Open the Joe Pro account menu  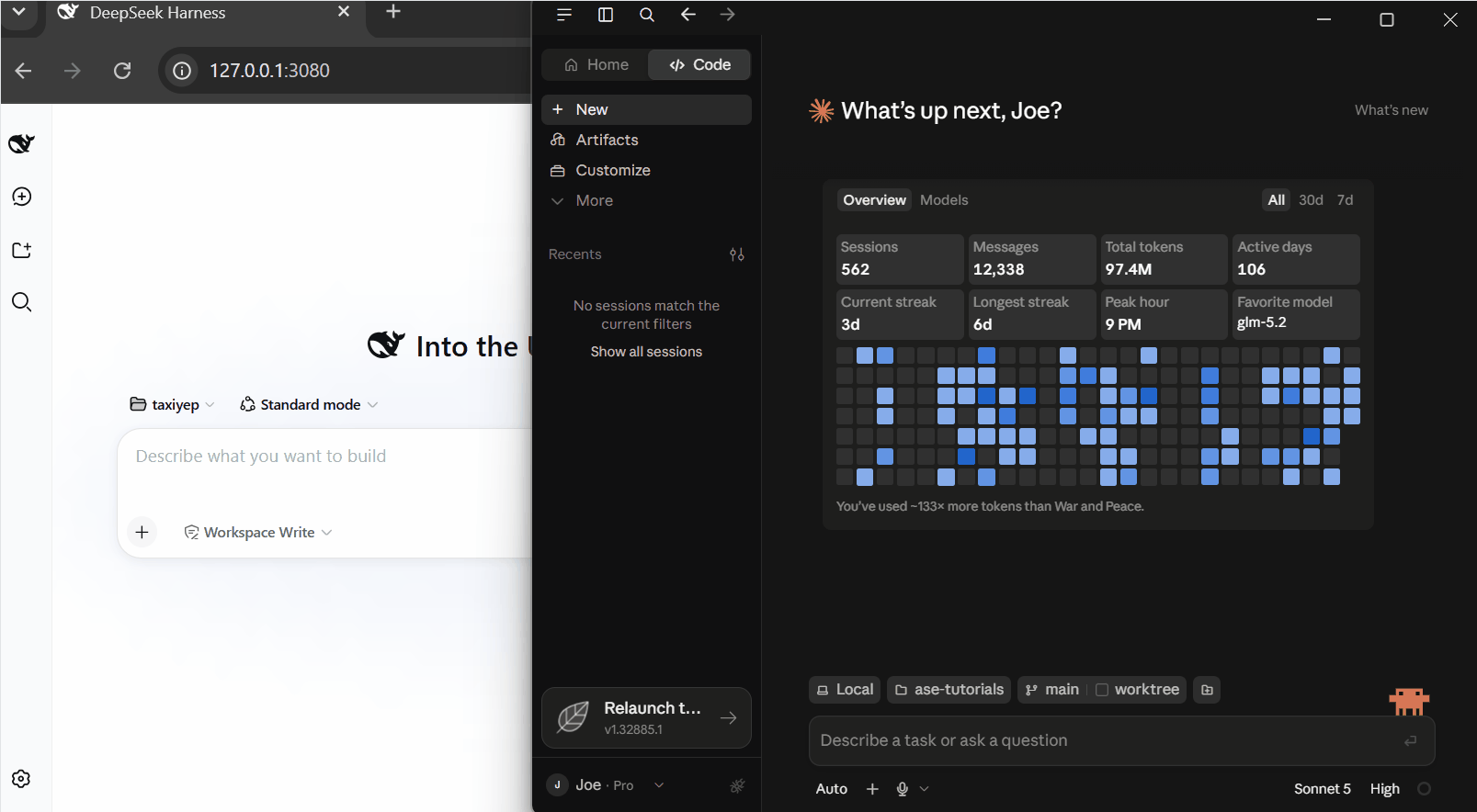tap(606, 785)
